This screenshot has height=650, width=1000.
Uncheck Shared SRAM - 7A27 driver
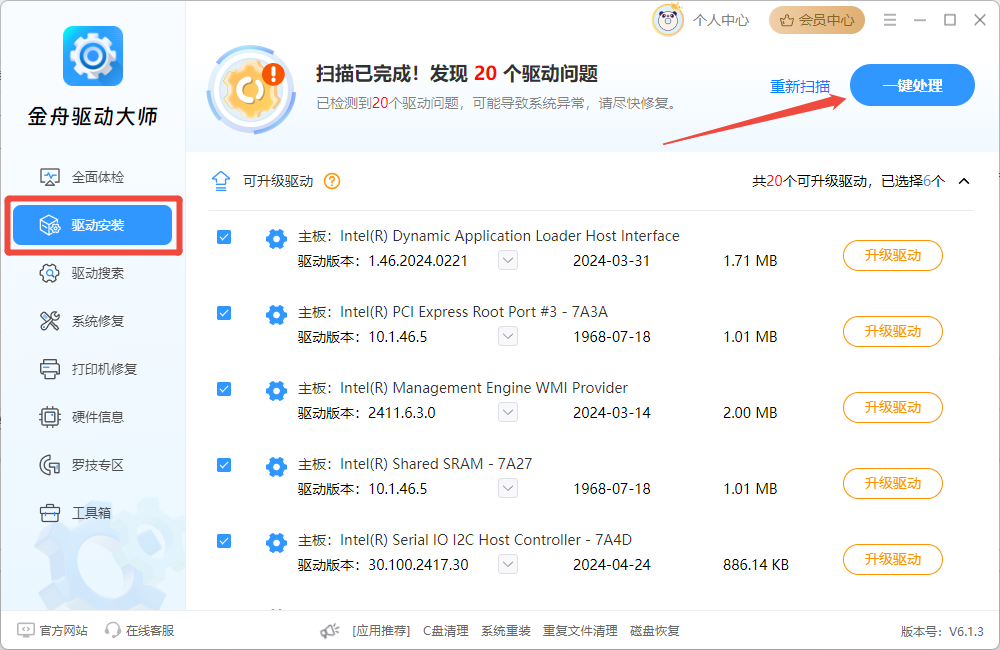(224, 465)
